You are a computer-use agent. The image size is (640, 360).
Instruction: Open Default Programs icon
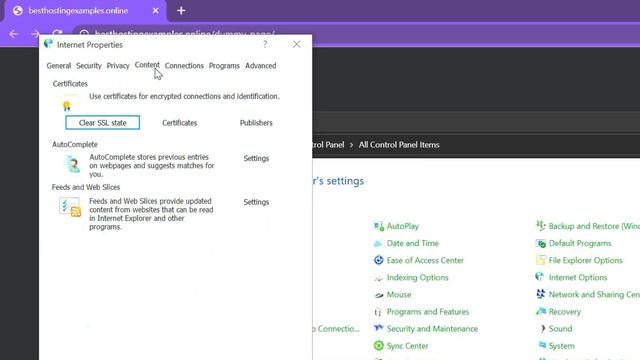(540, 243)
